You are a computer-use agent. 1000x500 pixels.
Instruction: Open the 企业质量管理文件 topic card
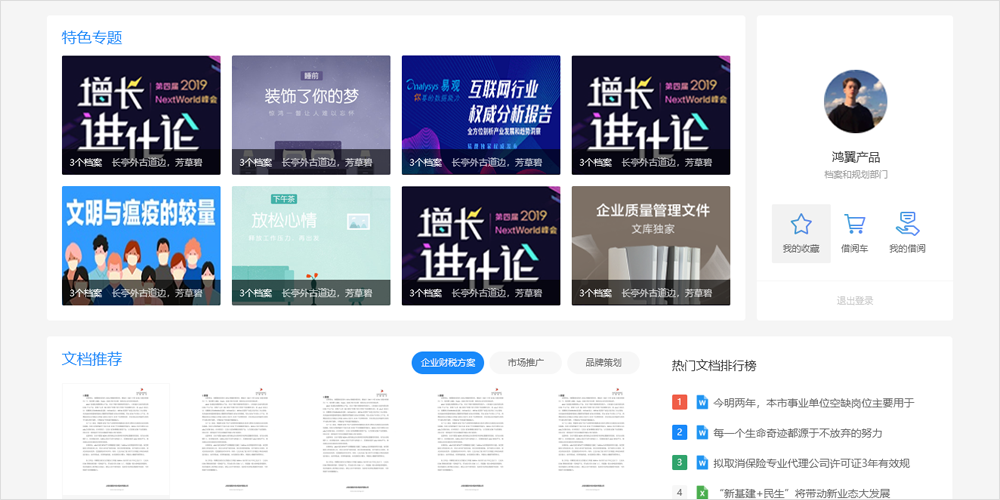651,246
